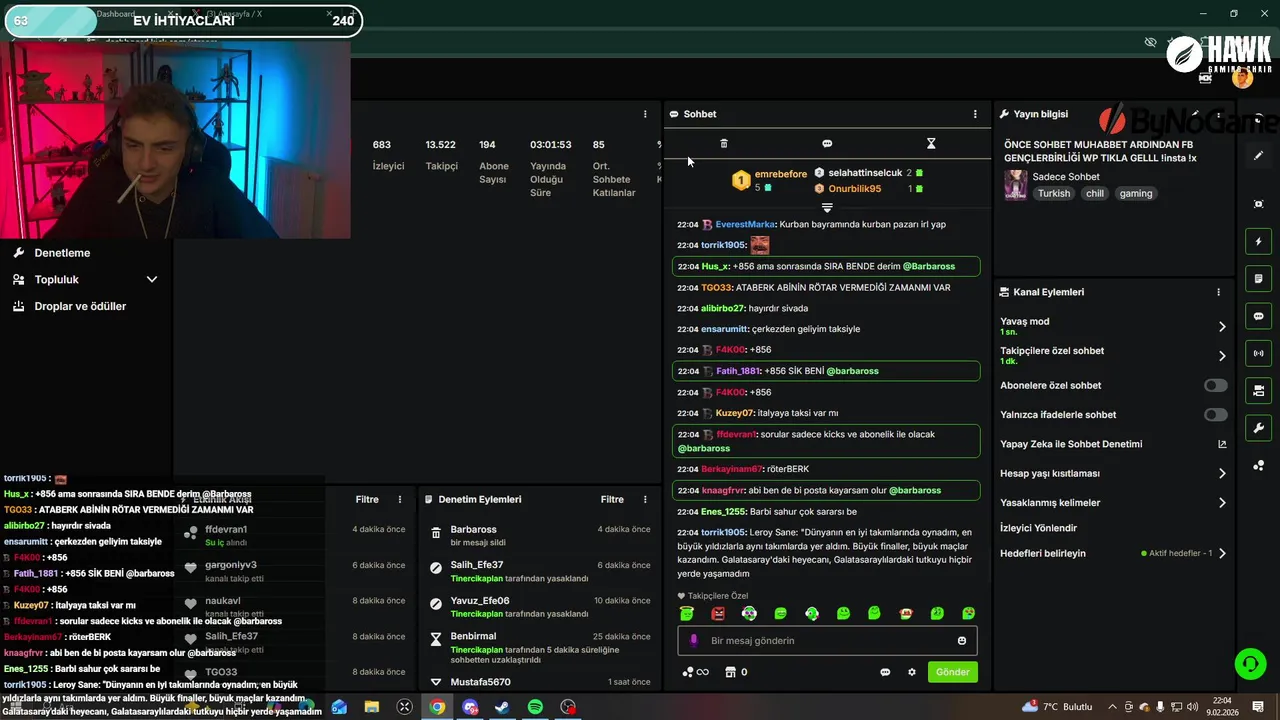Open Spotify from the taskbar
1280x720 pixels.
pyautogui.click(x=535, y=707)
